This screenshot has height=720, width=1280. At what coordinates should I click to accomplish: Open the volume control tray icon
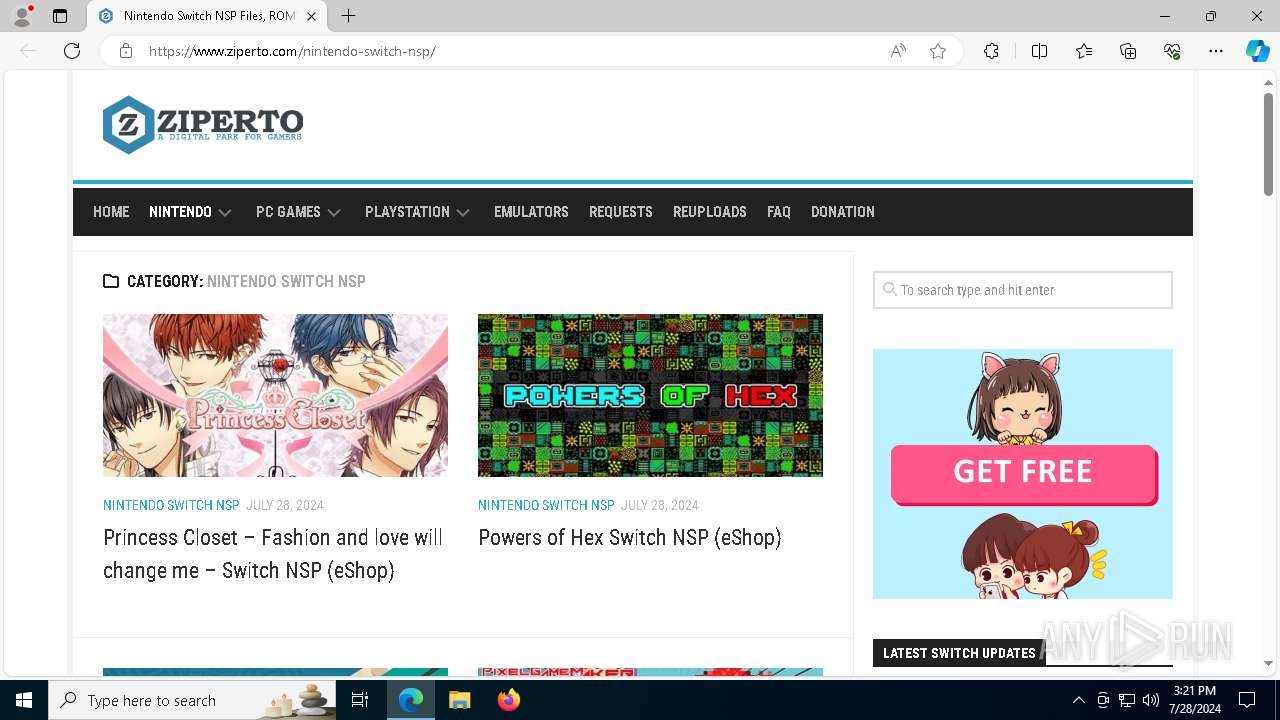pyautogui.click(x=1151, y=700)
